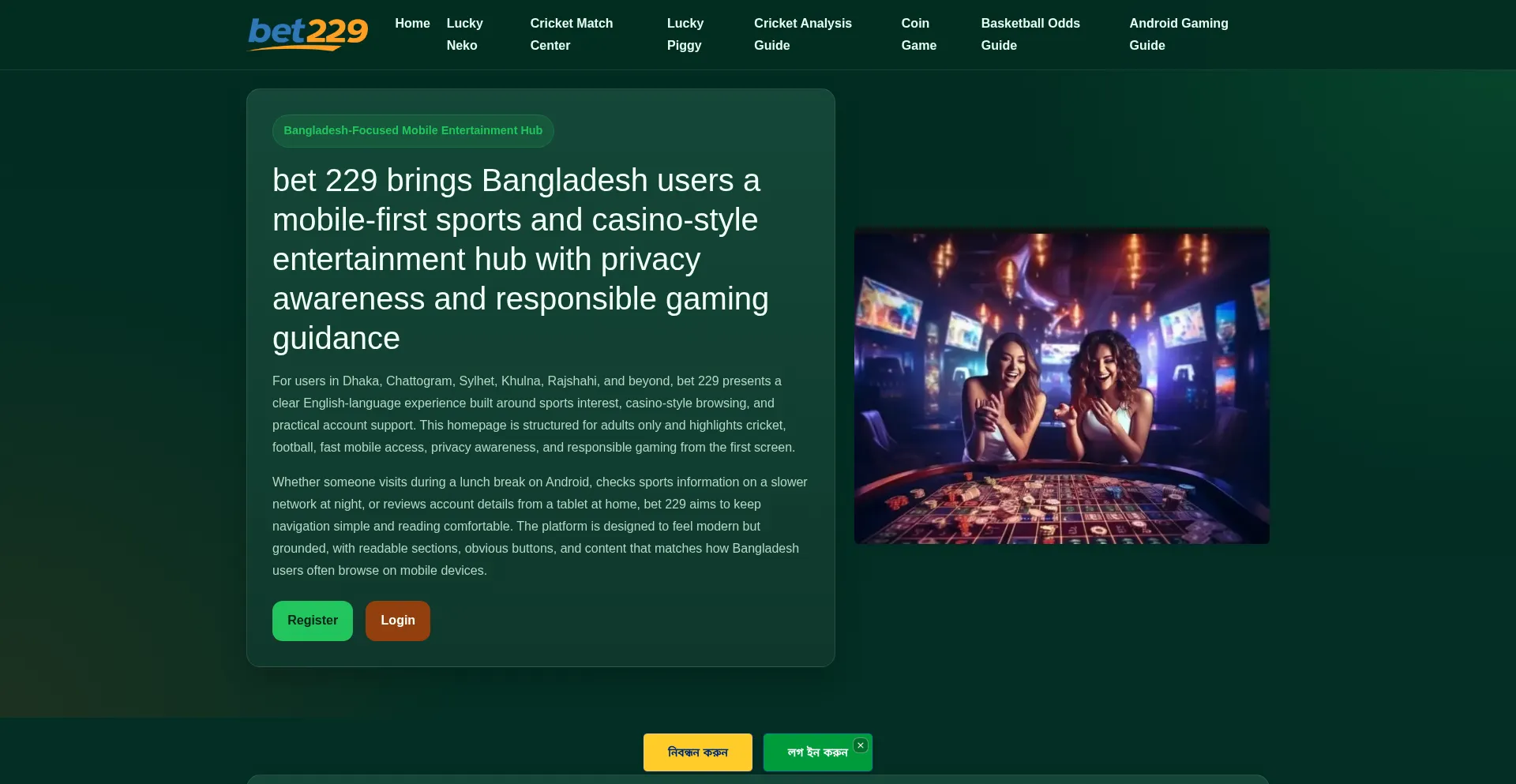Click the yellow নিবন্ধন করুন button
Screen dimensions: 1516x784
coord(698,752)
